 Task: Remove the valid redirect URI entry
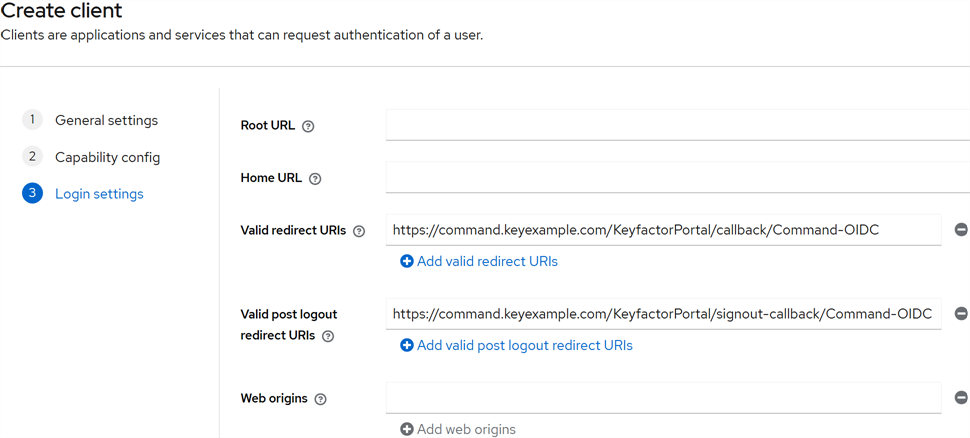[961, 230]
